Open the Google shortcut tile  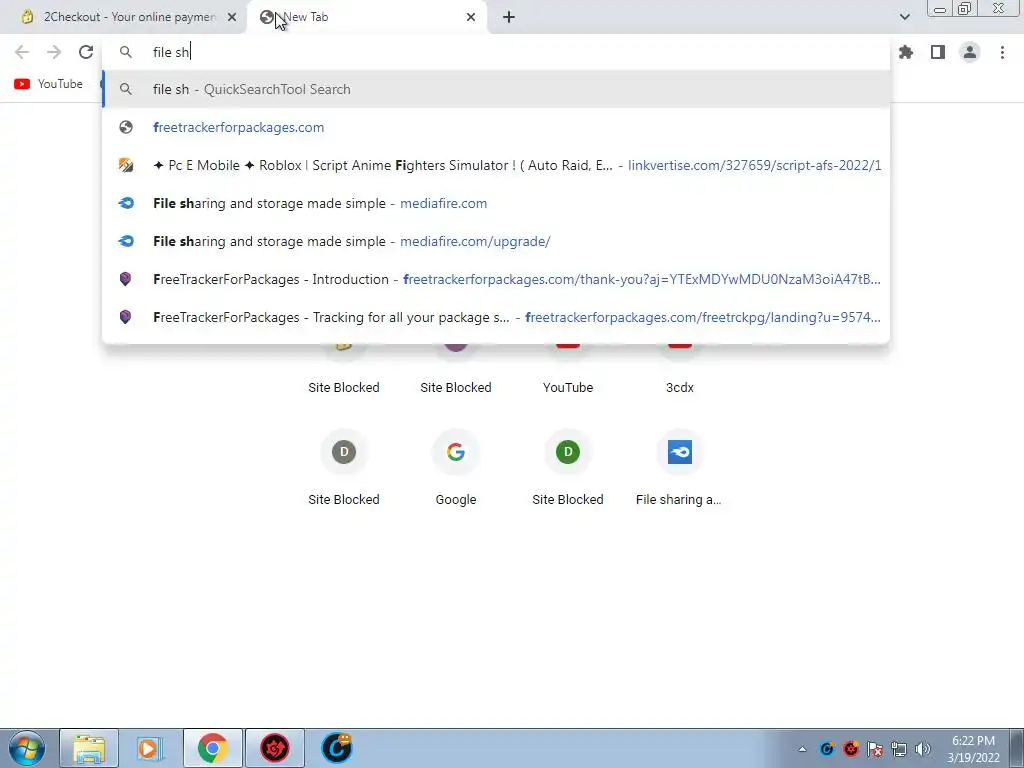[456, 467]
